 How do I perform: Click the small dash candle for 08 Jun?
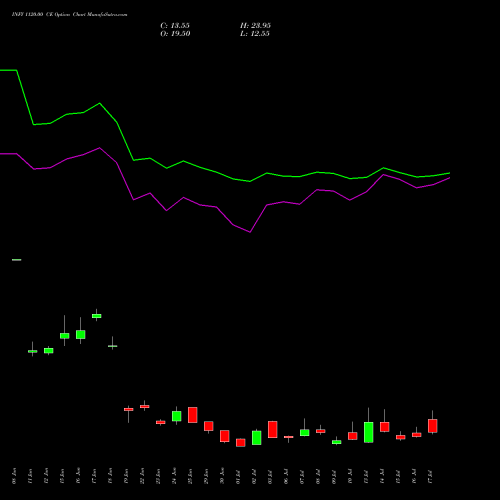[x=17, y=260]
